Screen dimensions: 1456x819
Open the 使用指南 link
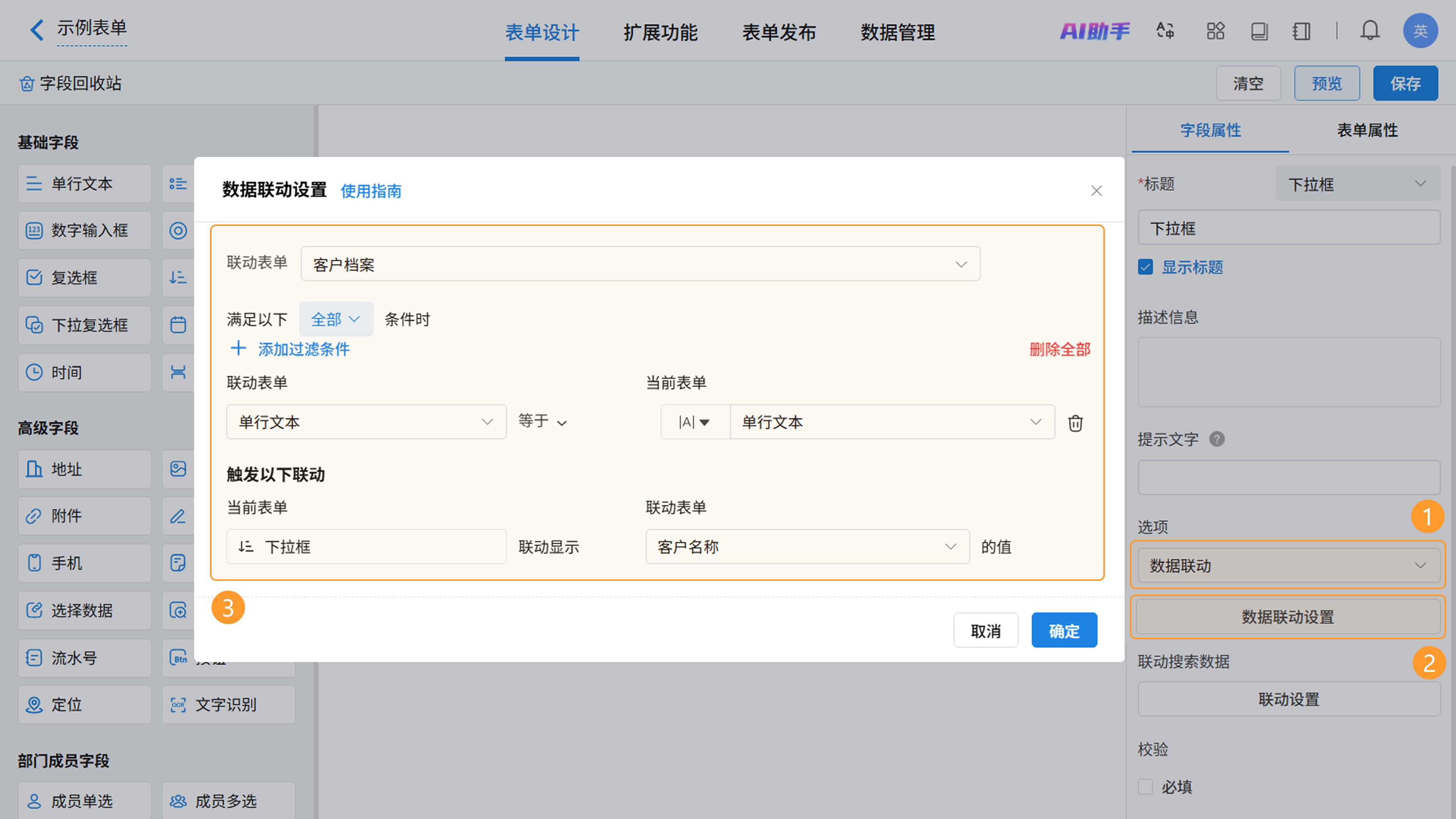click(371, 191)
